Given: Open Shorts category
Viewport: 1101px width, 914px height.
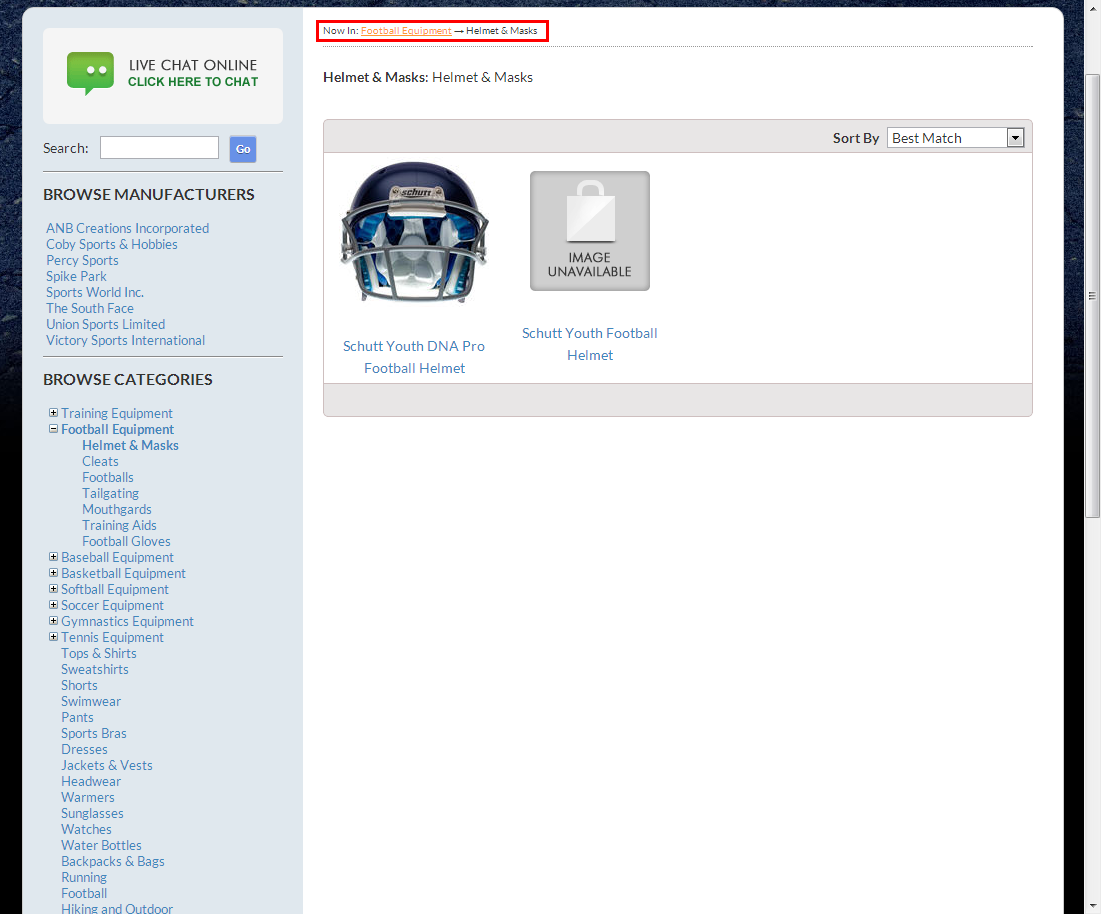Looking at the screenshot, I should click(x=79, y=686).
